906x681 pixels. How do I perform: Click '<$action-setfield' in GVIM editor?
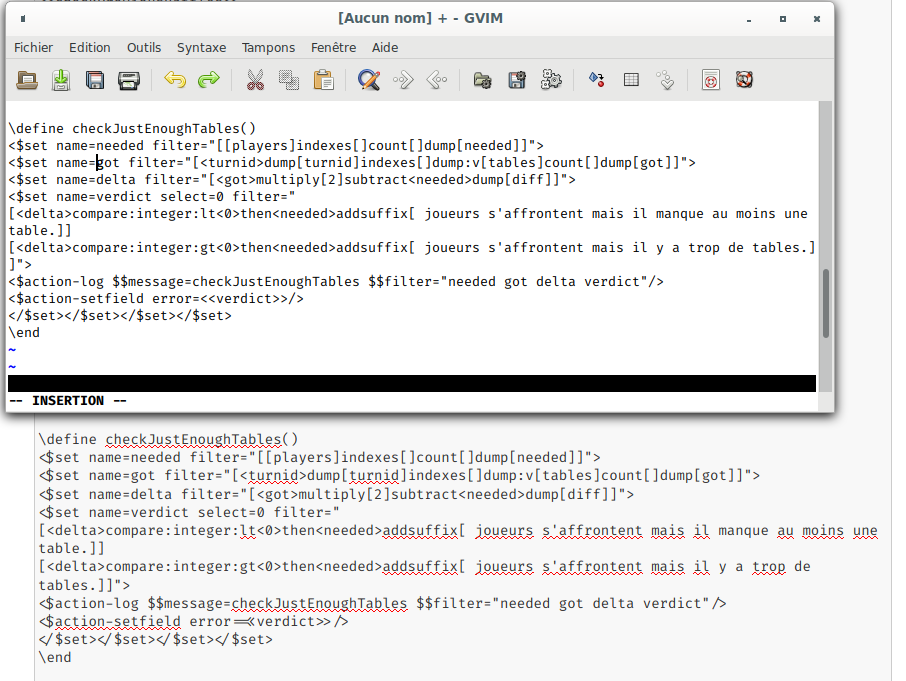click(x=76, y=299)
